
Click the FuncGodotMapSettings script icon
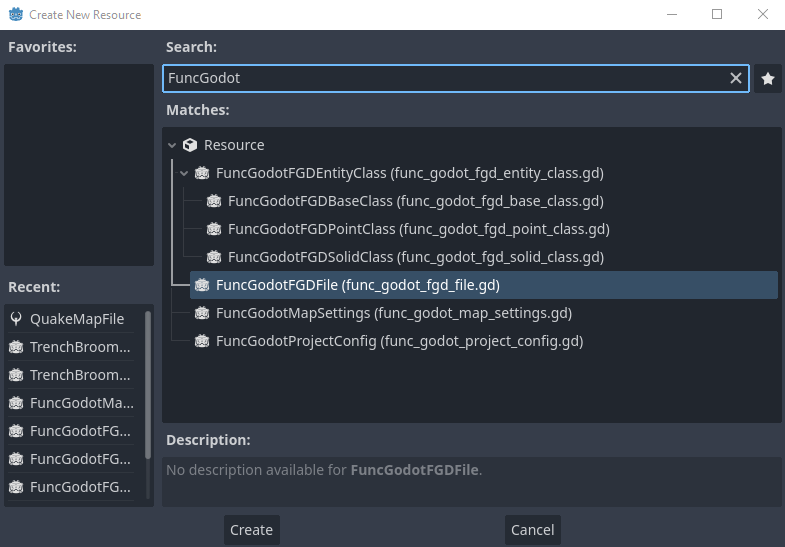[202, 313]
